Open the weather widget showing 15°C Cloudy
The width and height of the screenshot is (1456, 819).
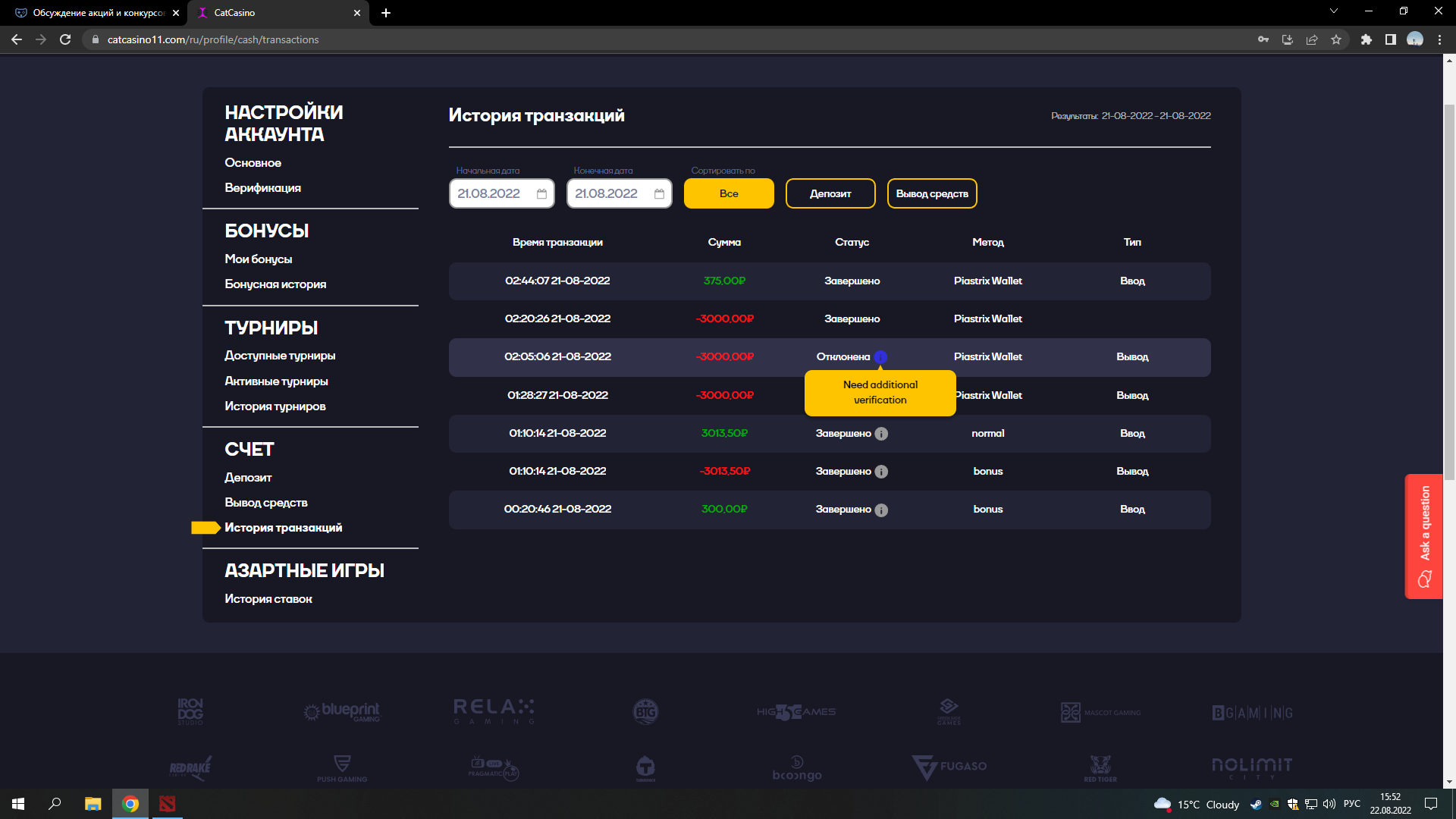1196,805
